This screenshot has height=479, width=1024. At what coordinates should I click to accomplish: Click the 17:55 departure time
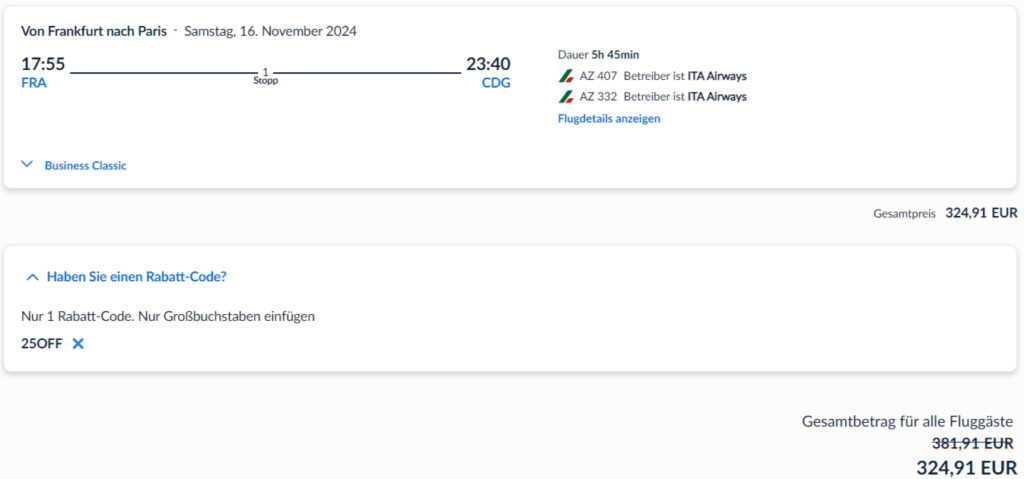43,64
